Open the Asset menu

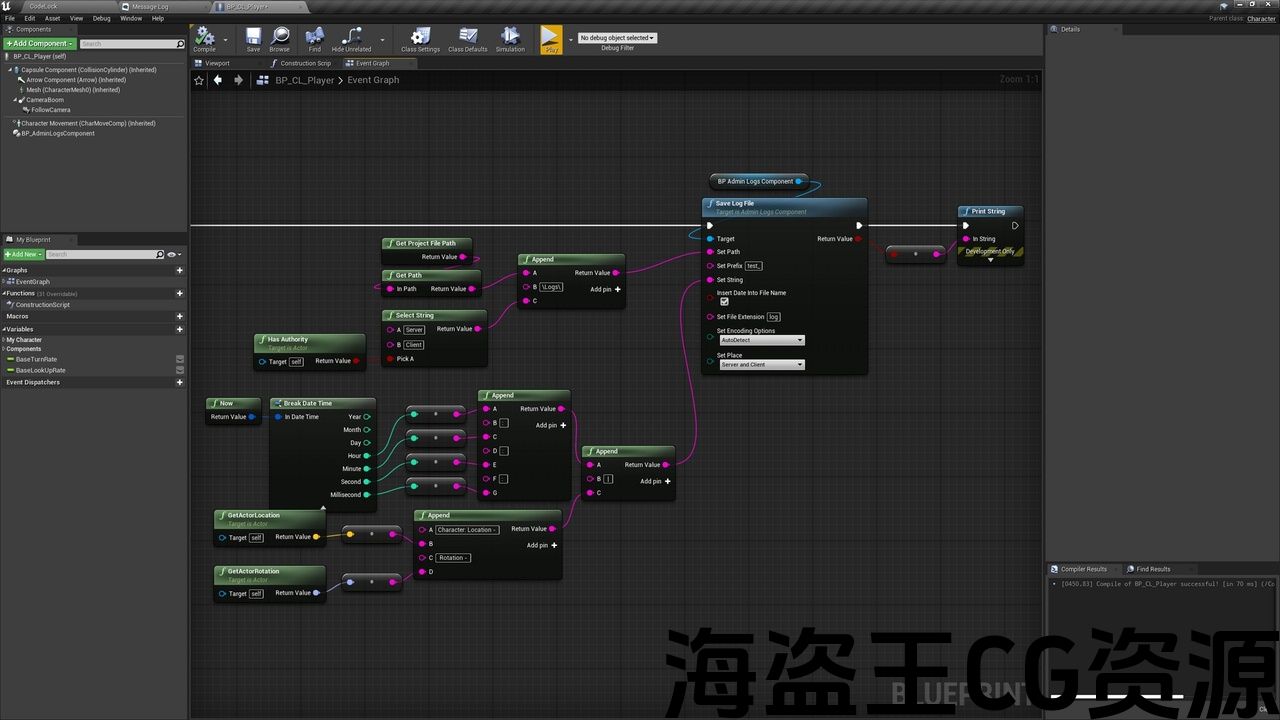point(52,18)
